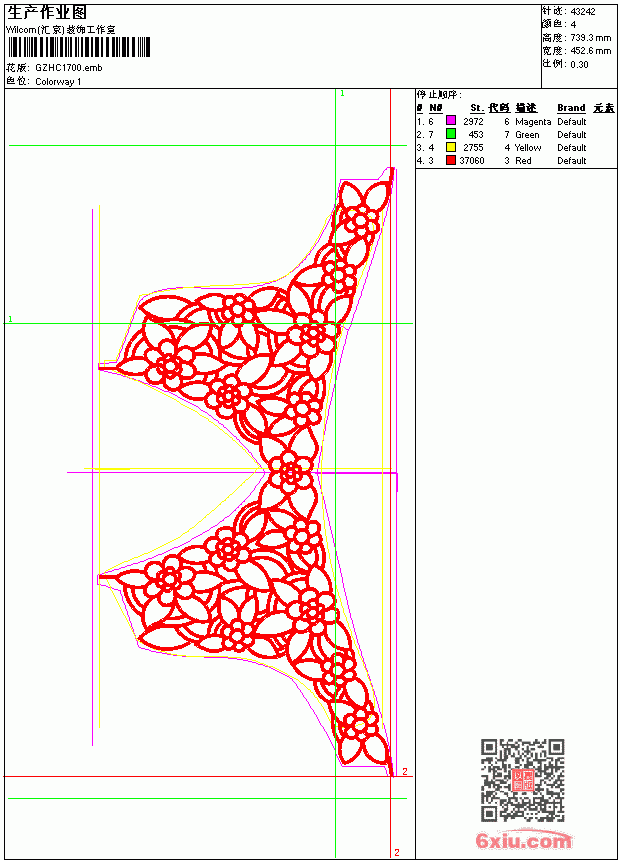Select the Colorway 1 label
Viewport: 620px width, 860px height.
click(58, 82)
